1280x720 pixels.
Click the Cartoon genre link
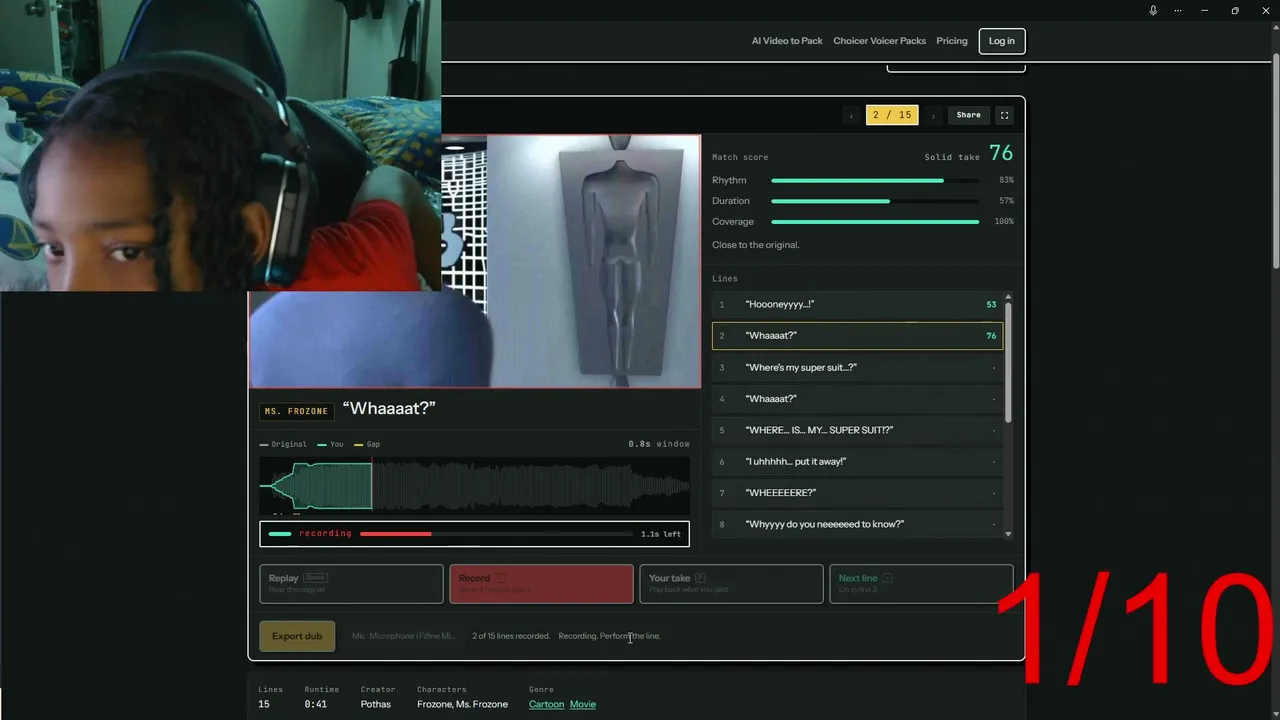click(547, 704)
